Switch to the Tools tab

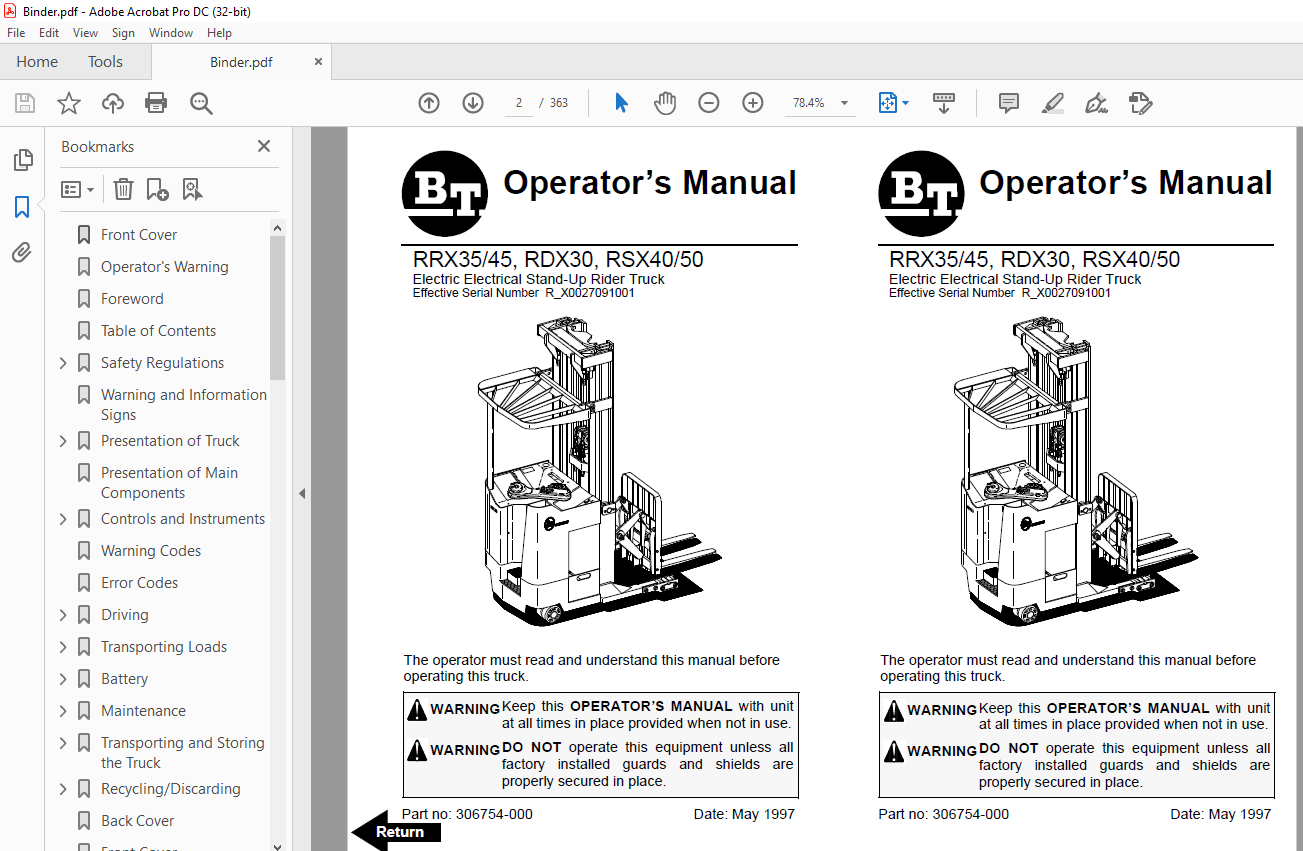105,62
